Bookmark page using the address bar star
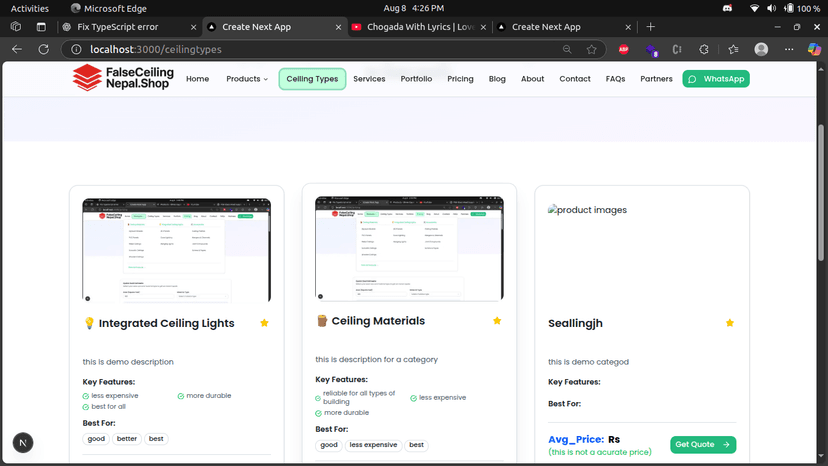 coord(592,49)
